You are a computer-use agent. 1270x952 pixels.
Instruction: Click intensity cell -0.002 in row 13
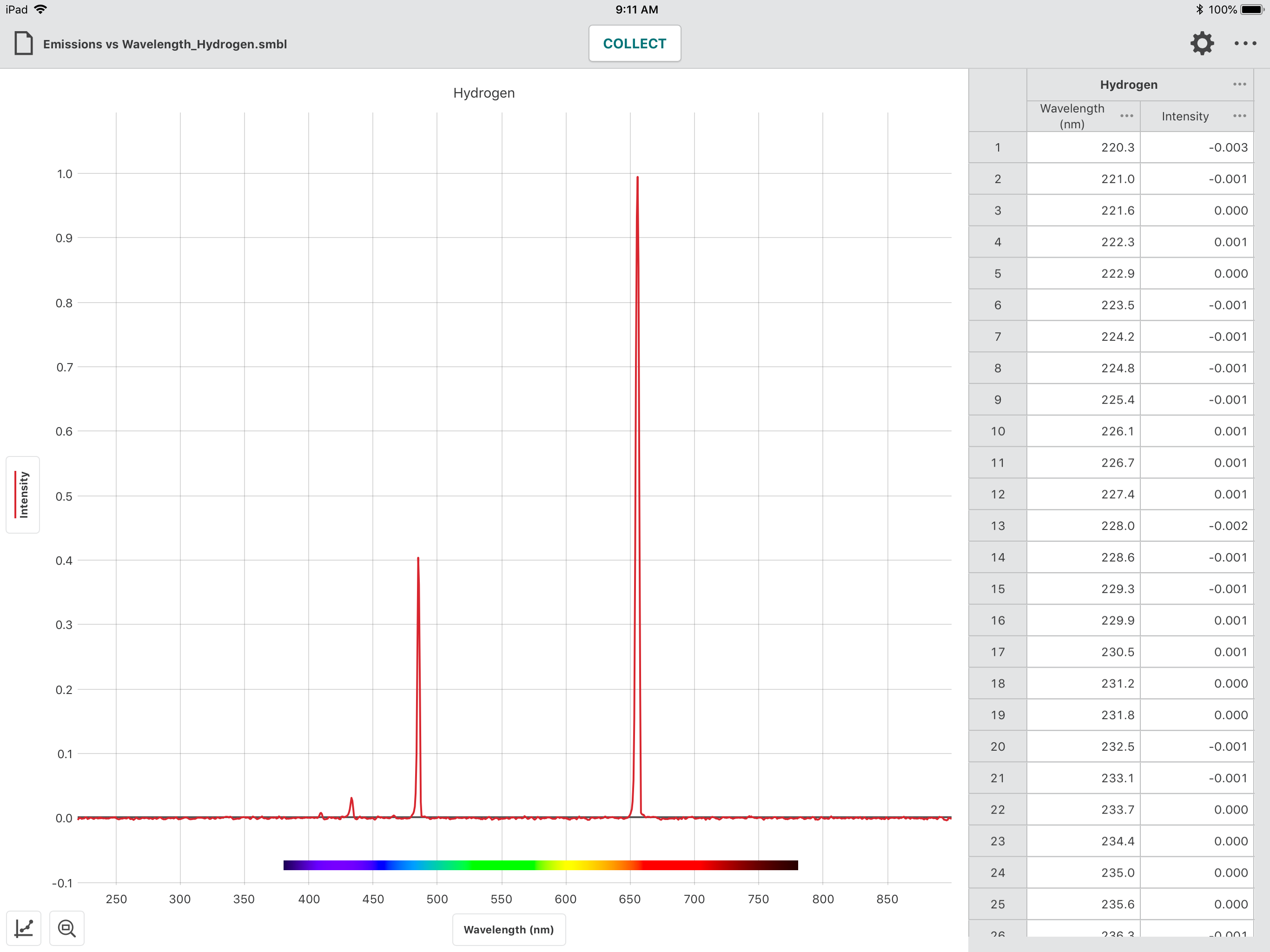point(1227,526)
